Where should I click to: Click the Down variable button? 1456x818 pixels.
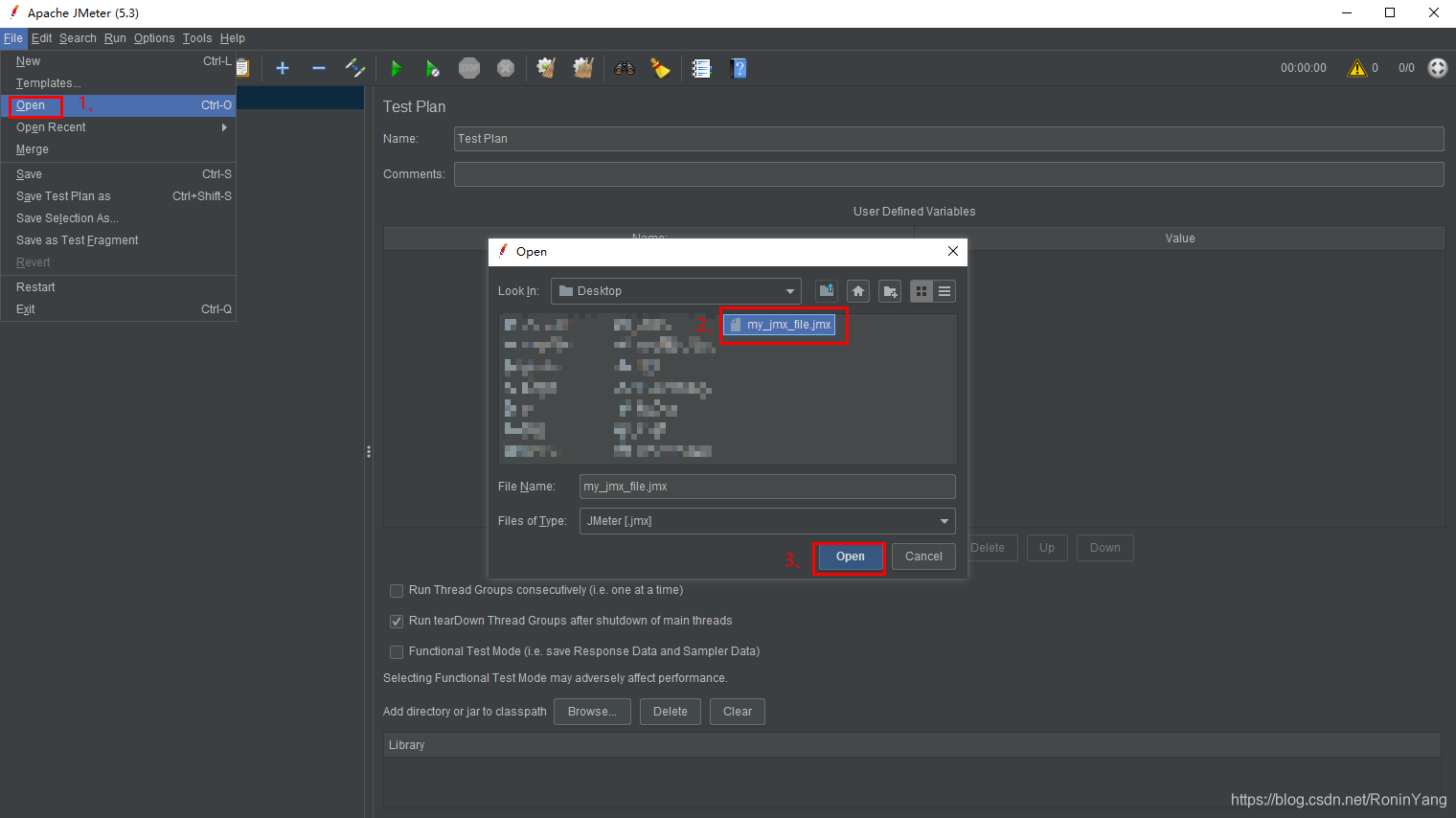click(1104, 548)
